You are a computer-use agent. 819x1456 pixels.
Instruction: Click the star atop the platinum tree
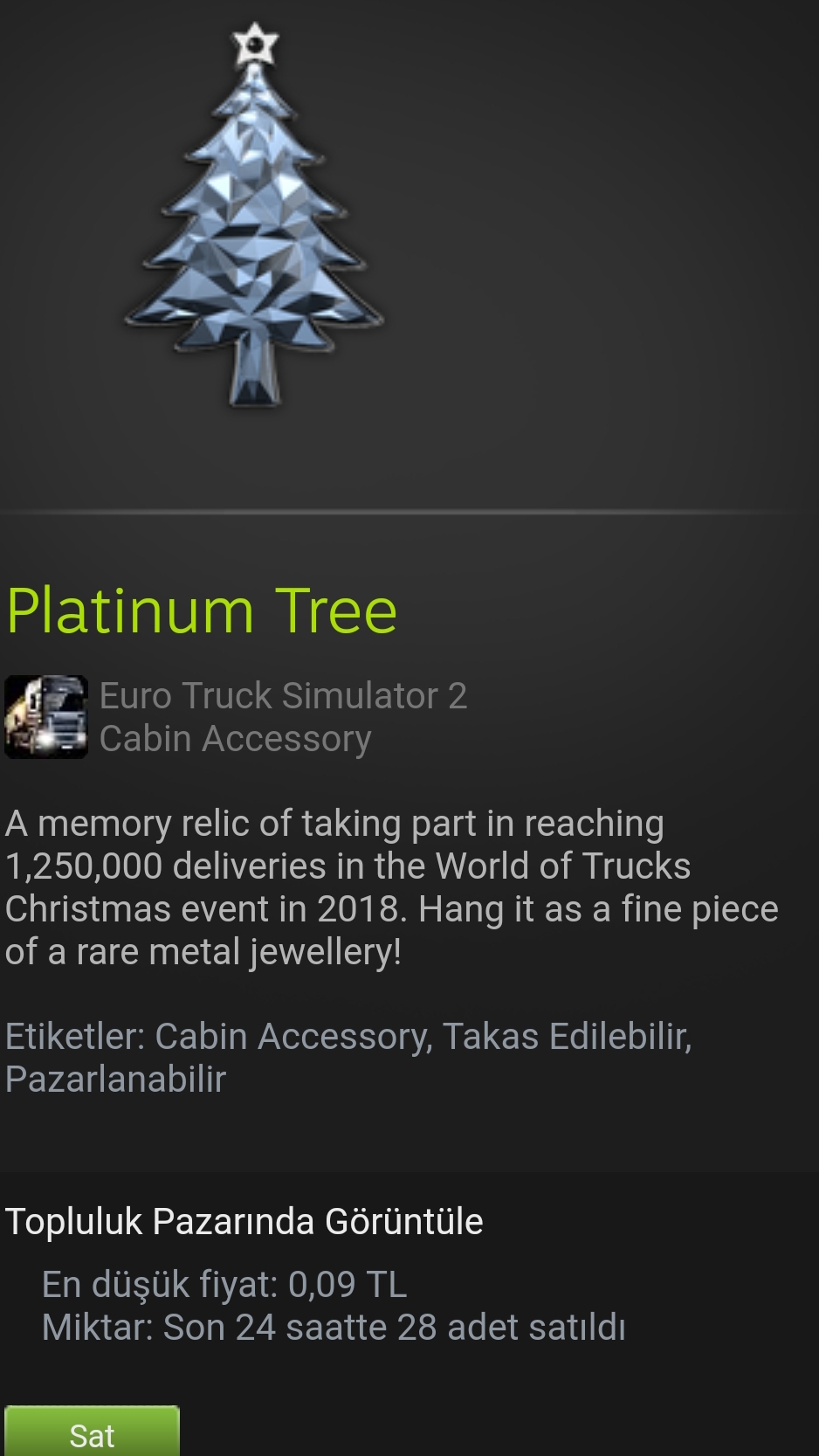click(x=255, y=45)
